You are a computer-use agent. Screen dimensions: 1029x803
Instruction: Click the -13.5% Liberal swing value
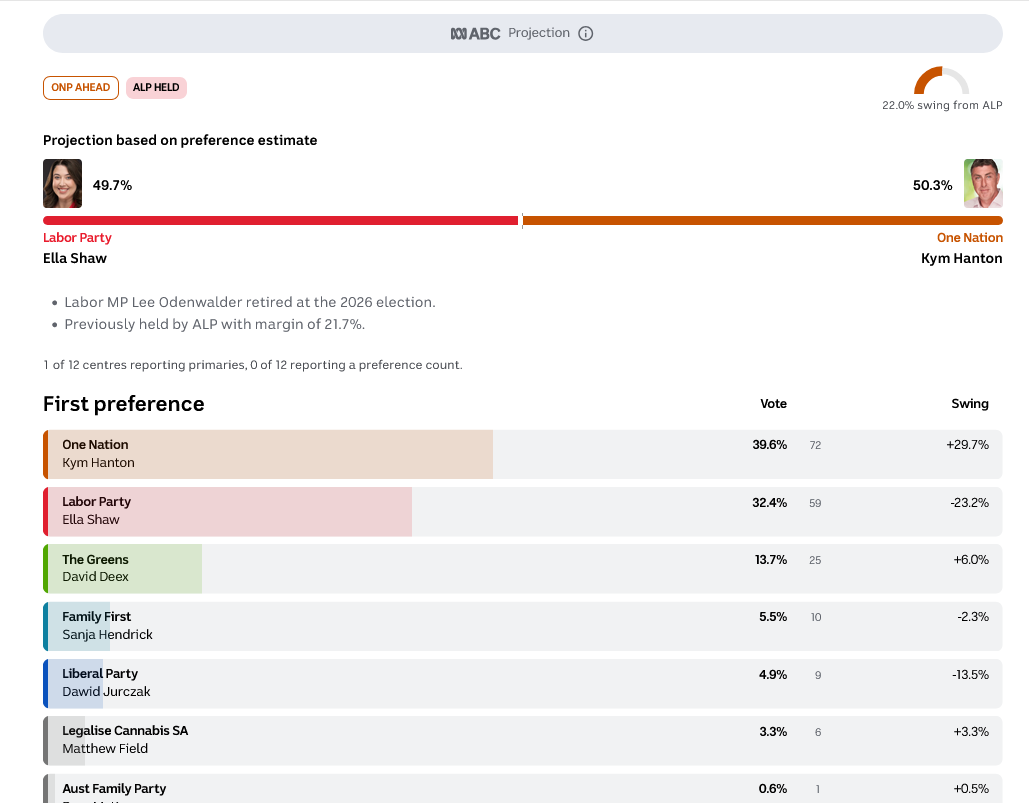coord(970,675)
